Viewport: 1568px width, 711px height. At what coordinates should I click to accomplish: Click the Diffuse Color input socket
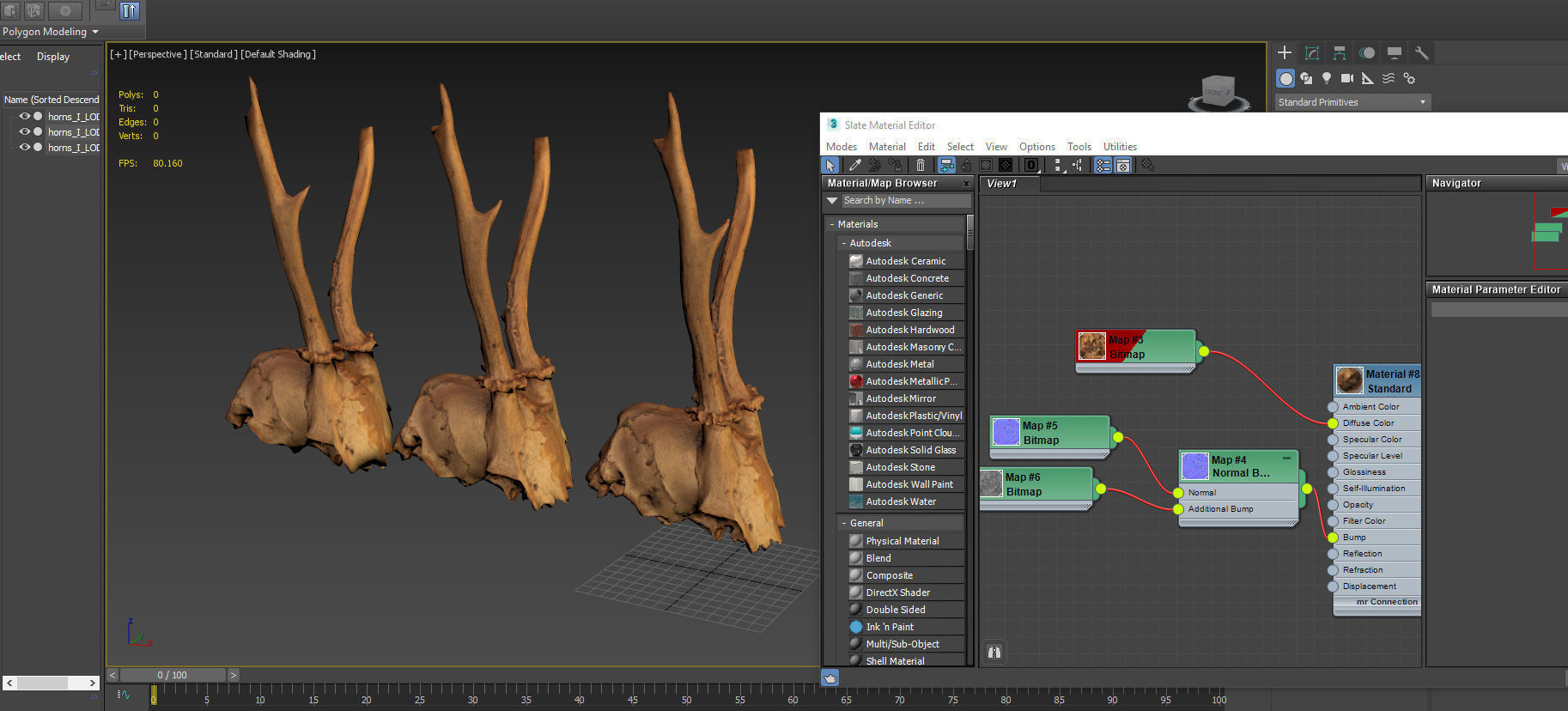click(x=1333, y=423)
